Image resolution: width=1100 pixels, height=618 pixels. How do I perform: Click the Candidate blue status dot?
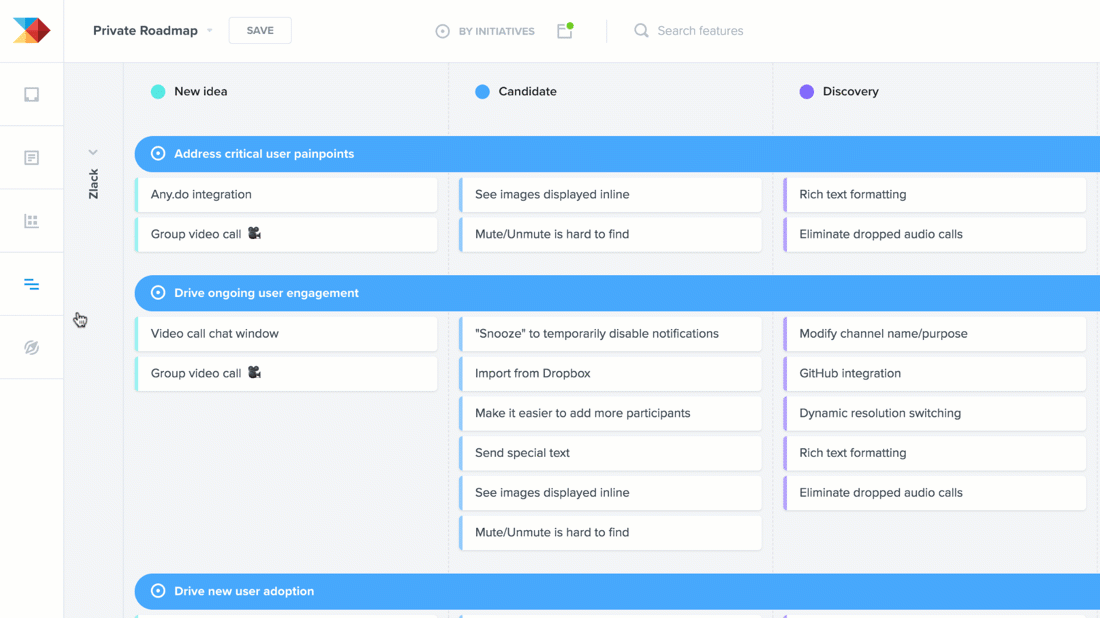pyautogui.click(x=482, y=91)
